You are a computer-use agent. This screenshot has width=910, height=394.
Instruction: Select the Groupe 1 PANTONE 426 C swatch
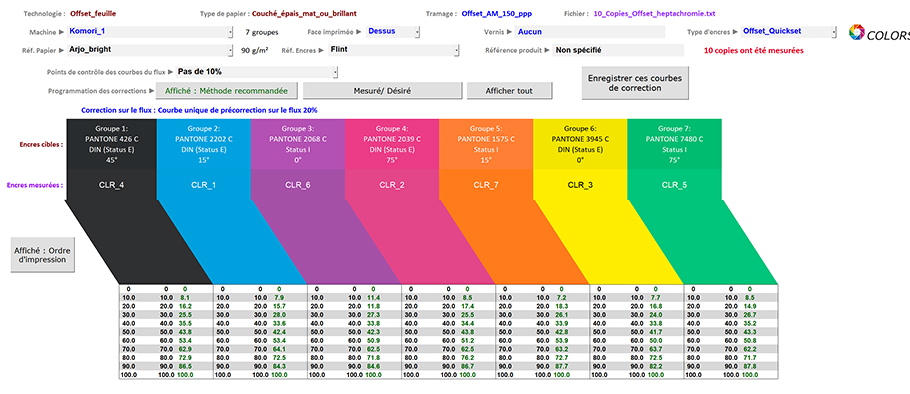(x=112, y=144)
